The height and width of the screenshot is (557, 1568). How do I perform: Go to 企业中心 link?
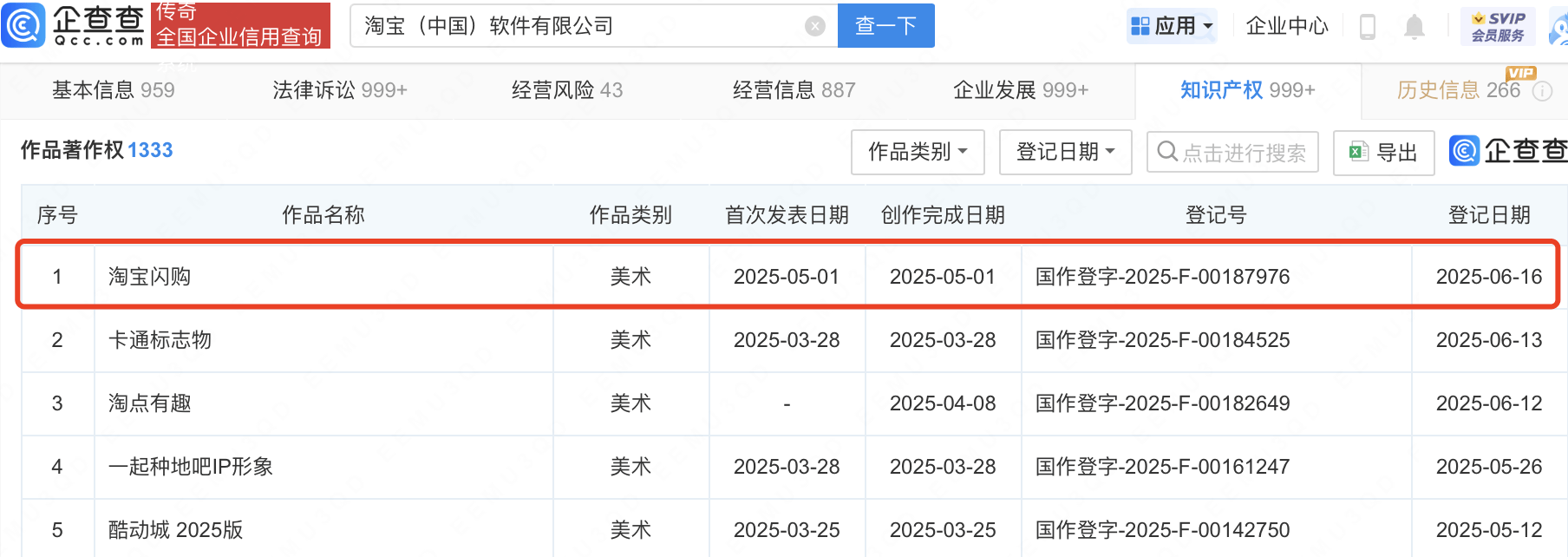[x=1287, y=26]
